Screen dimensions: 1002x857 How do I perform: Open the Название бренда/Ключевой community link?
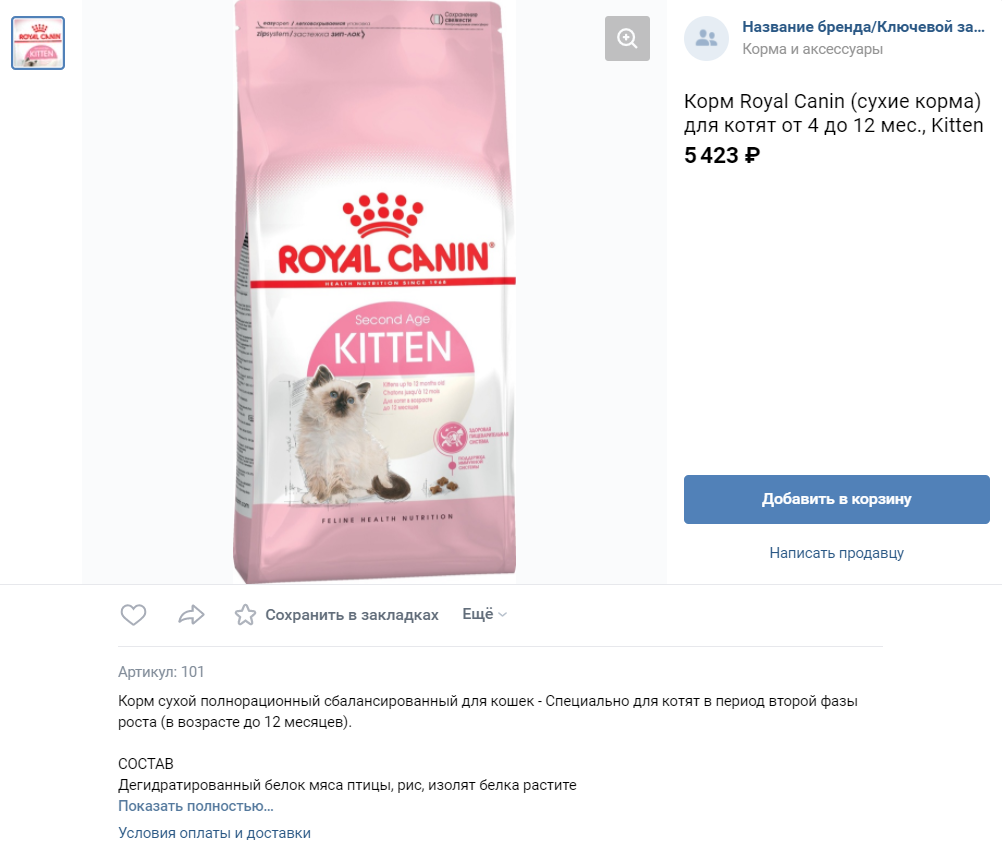pos(863,27)
